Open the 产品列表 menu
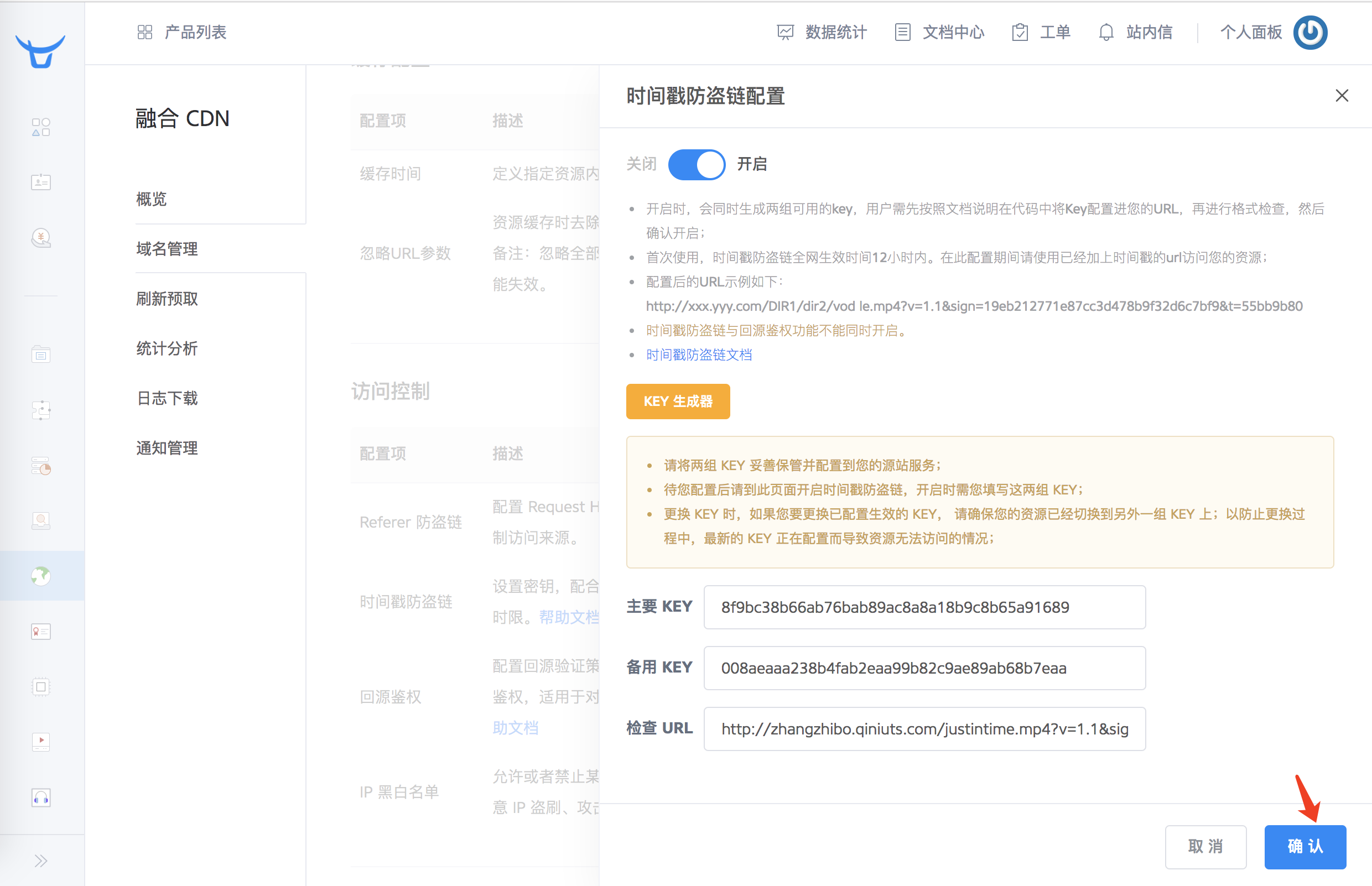 coord(183,32)
